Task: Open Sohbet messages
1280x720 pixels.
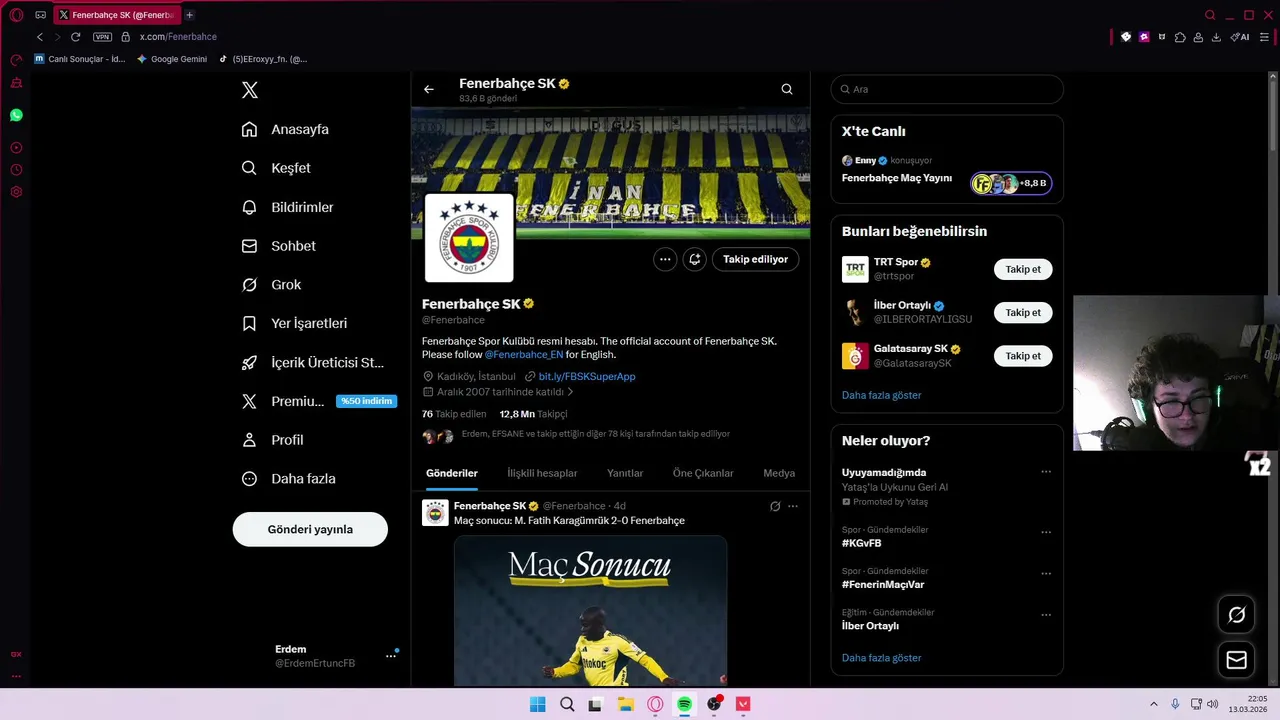Action: 279,246
